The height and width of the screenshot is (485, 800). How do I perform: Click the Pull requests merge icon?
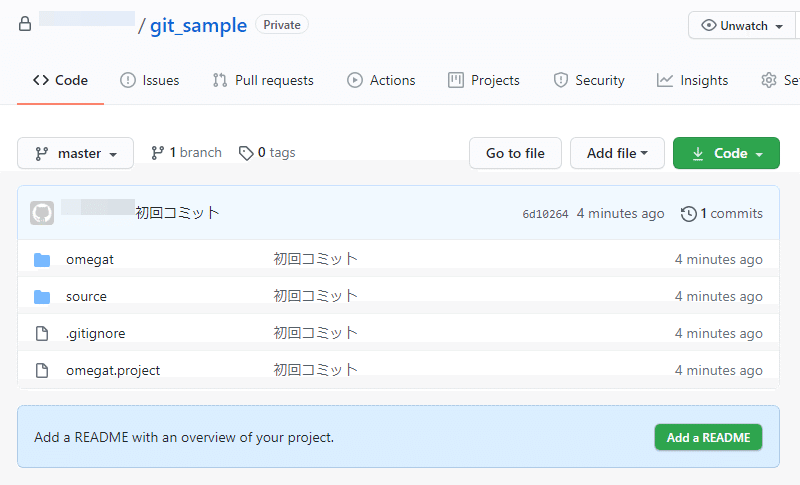point(220,80)
